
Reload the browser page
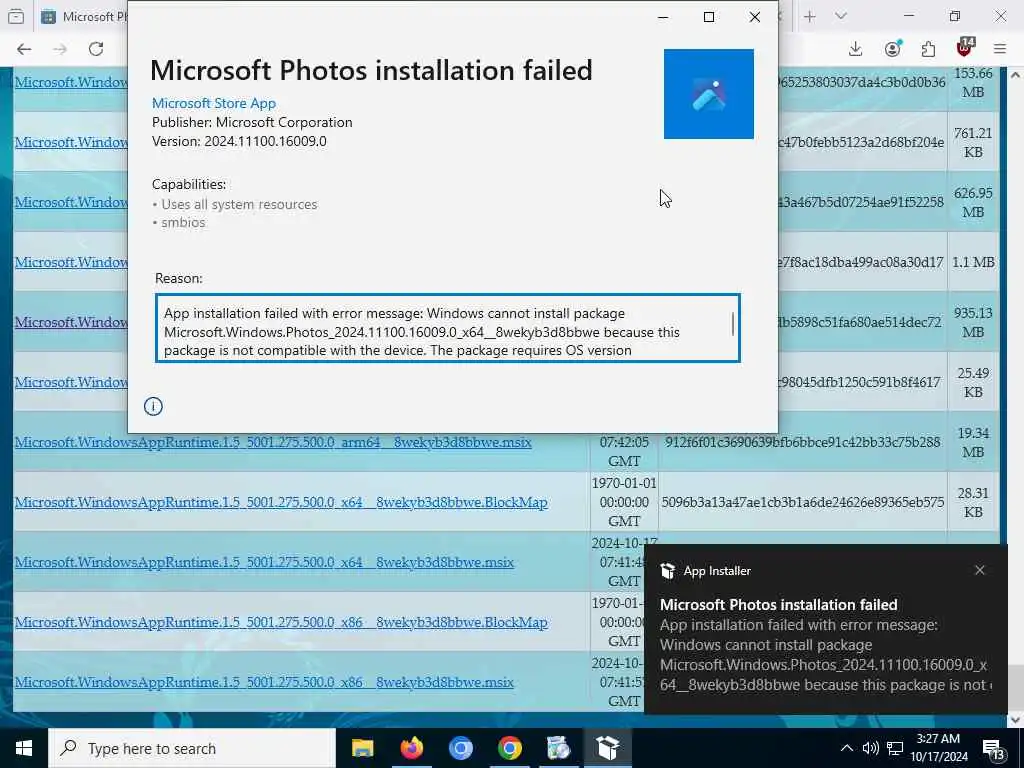(x=96, y=49)
